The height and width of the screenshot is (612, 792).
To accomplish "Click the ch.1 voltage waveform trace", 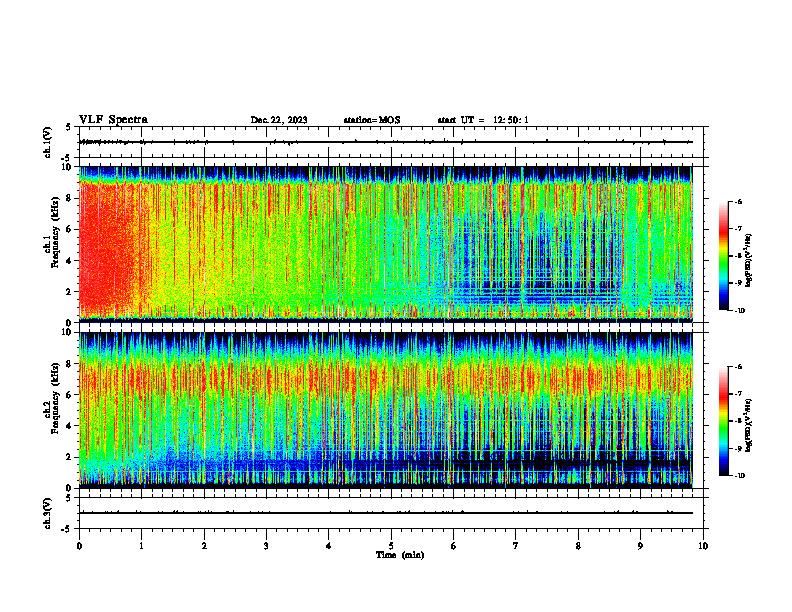I will click(x=386, y=142).
